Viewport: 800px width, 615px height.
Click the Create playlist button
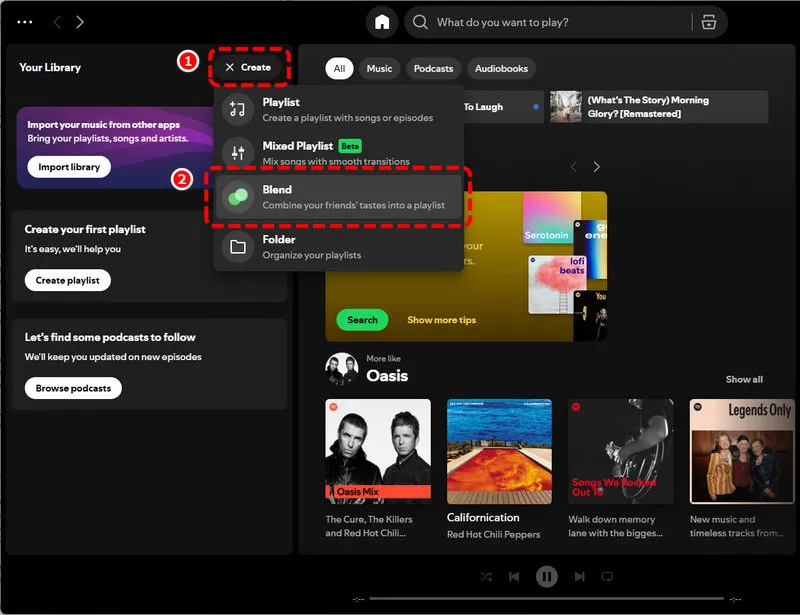67,280
